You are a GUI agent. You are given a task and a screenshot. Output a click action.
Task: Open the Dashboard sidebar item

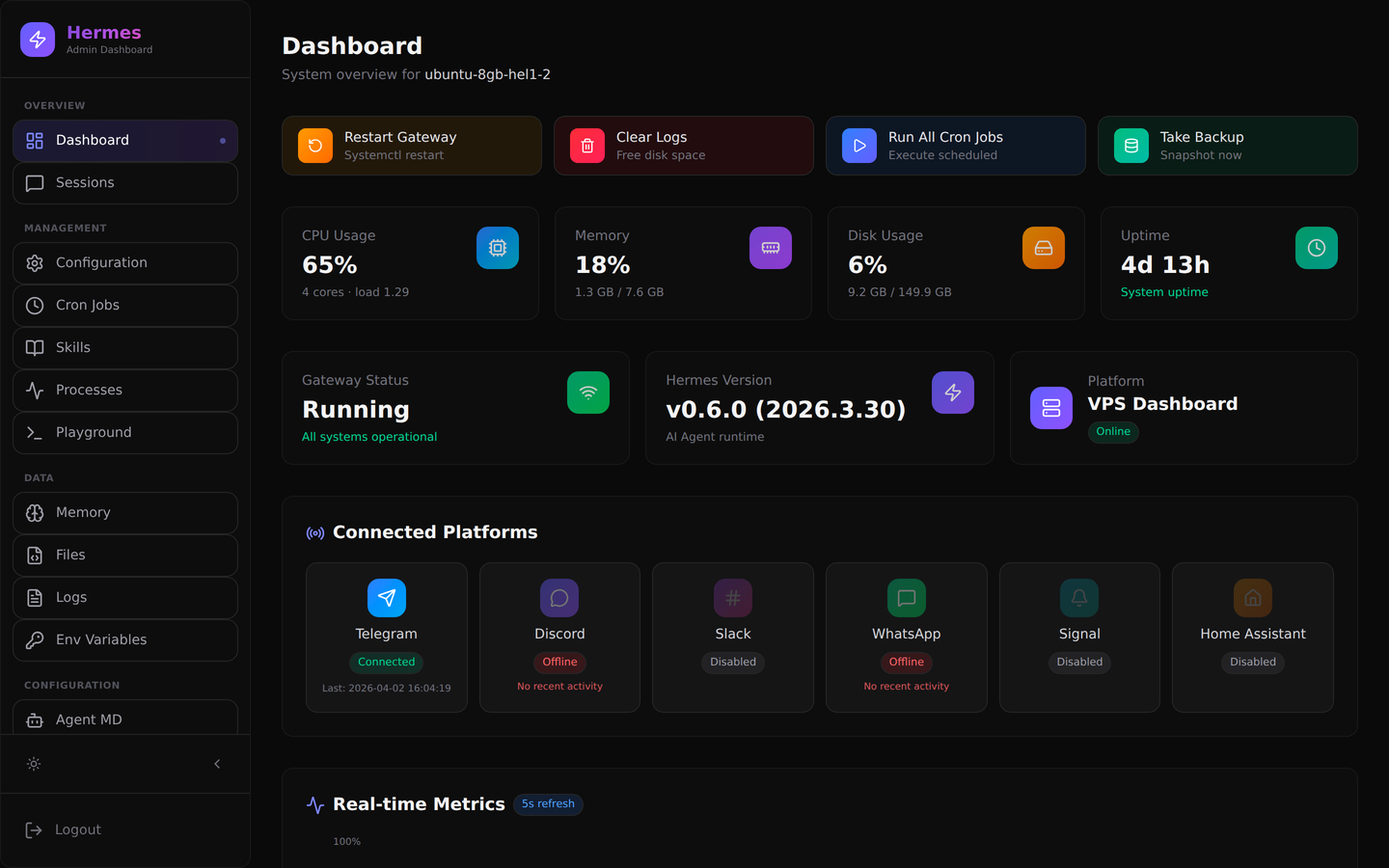click(x=125, y=141)
